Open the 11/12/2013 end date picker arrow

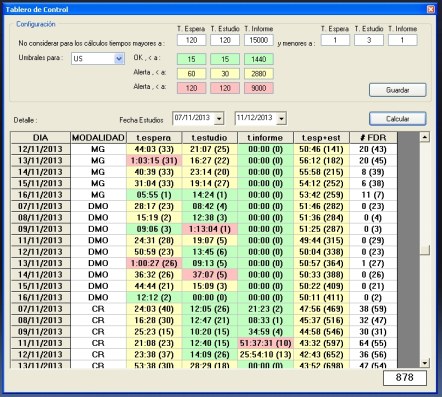(x=281, y=118)
